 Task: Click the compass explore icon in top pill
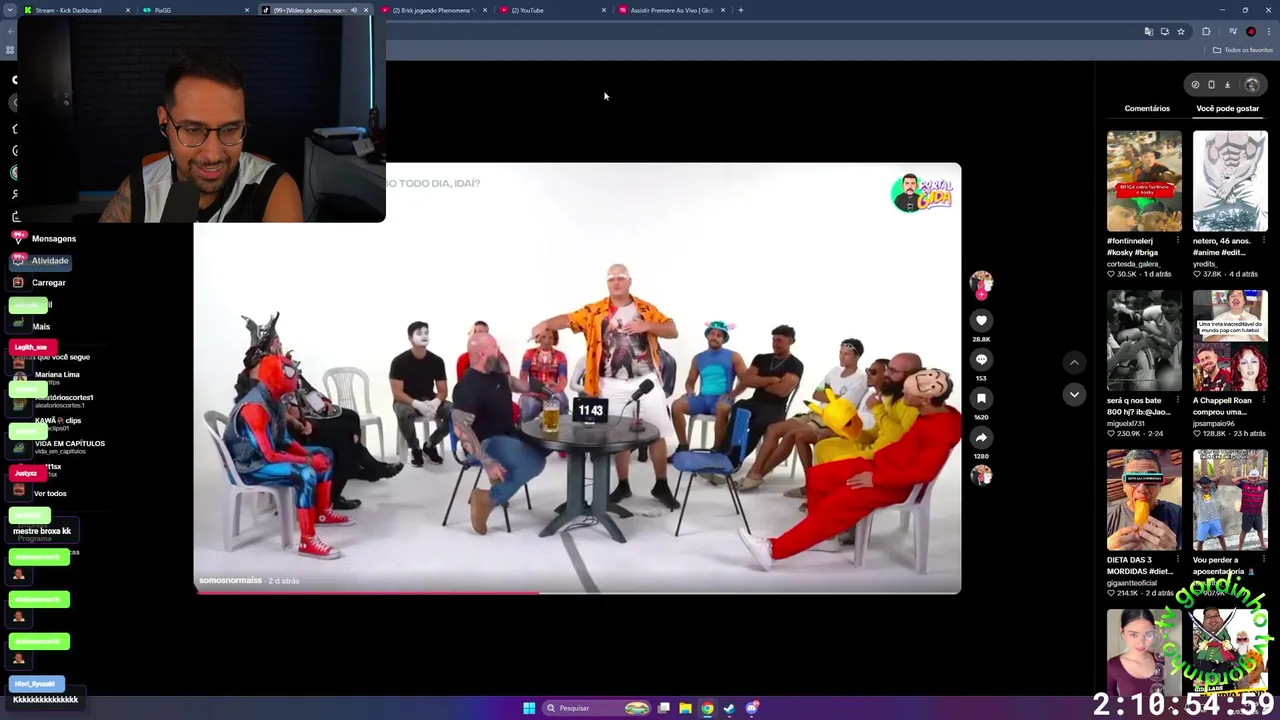click(1195, 85)
